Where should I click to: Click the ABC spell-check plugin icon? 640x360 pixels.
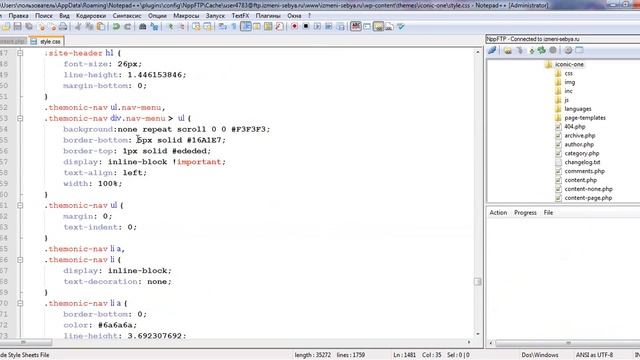356,27
